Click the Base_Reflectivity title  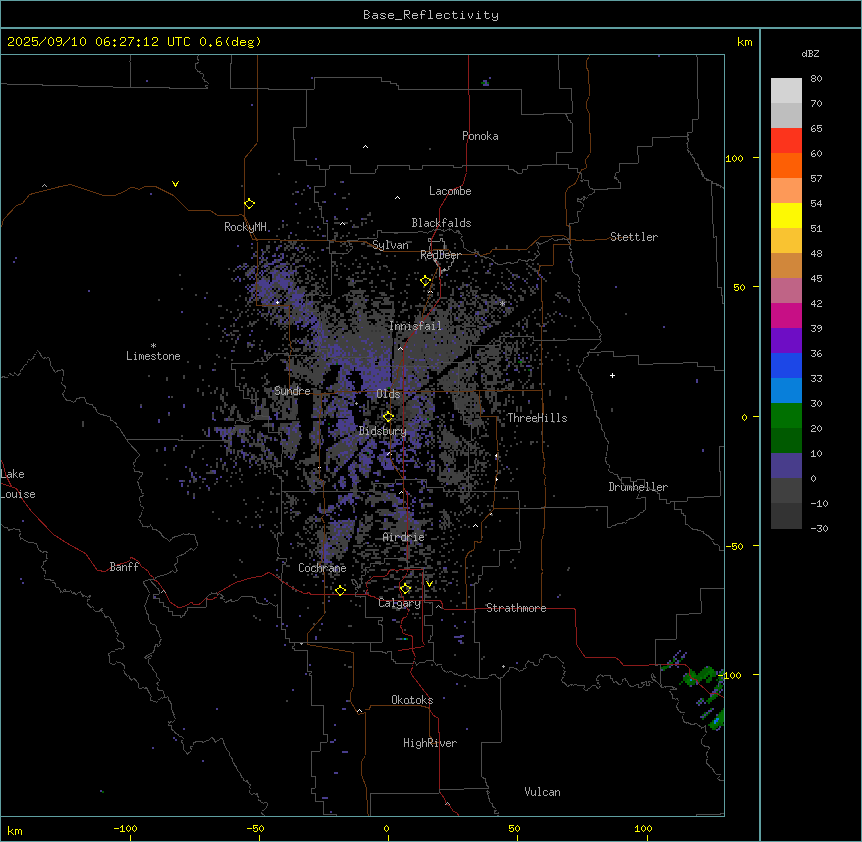pyautogui.click(x=431, y=15)
